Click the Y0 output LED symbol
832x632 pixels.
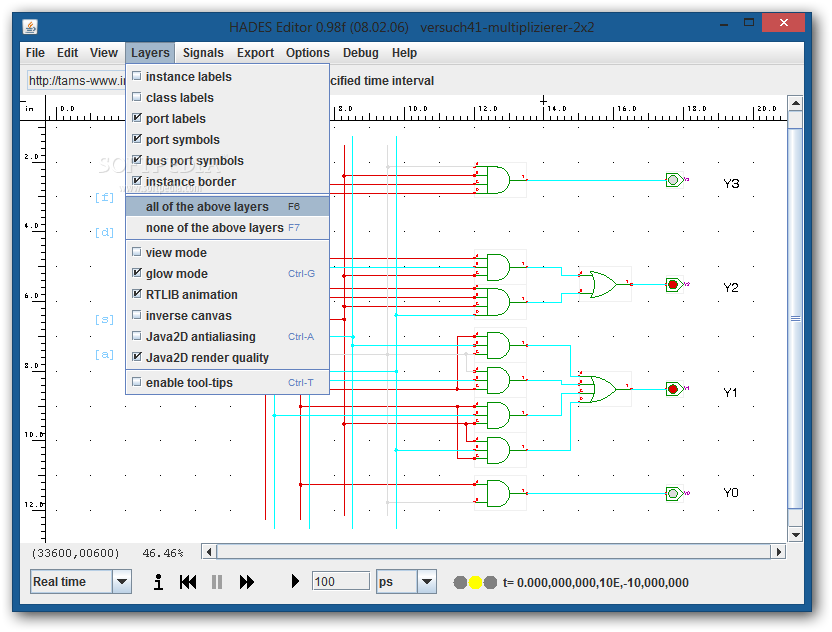click(x=674, y=494)
